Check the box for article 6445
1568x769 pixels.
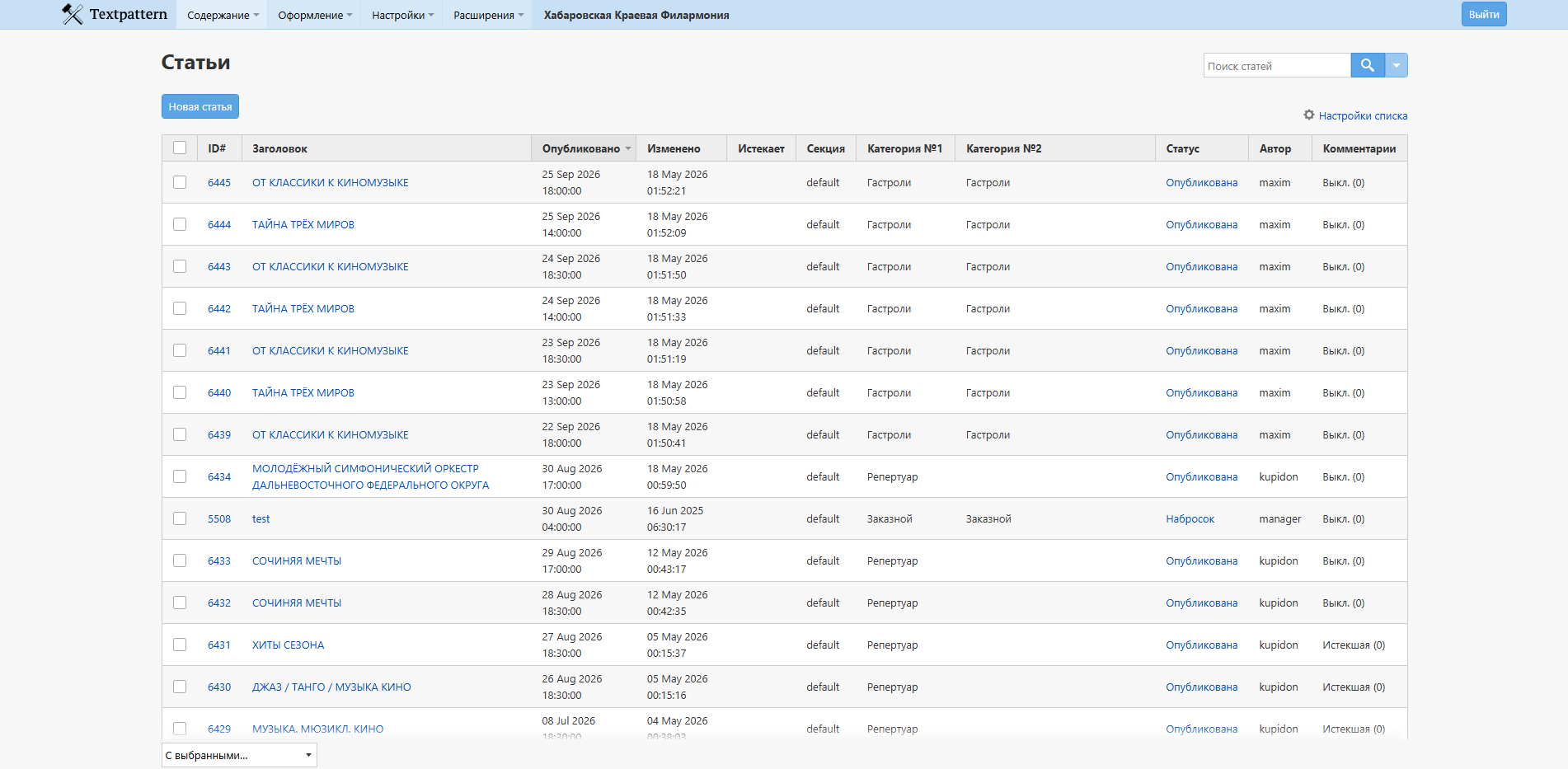180,182
